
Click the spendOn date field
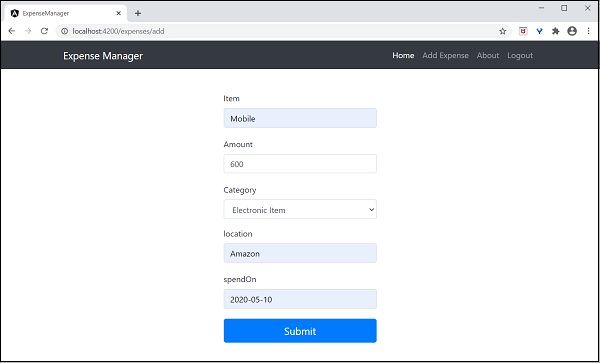coord(300,299)
